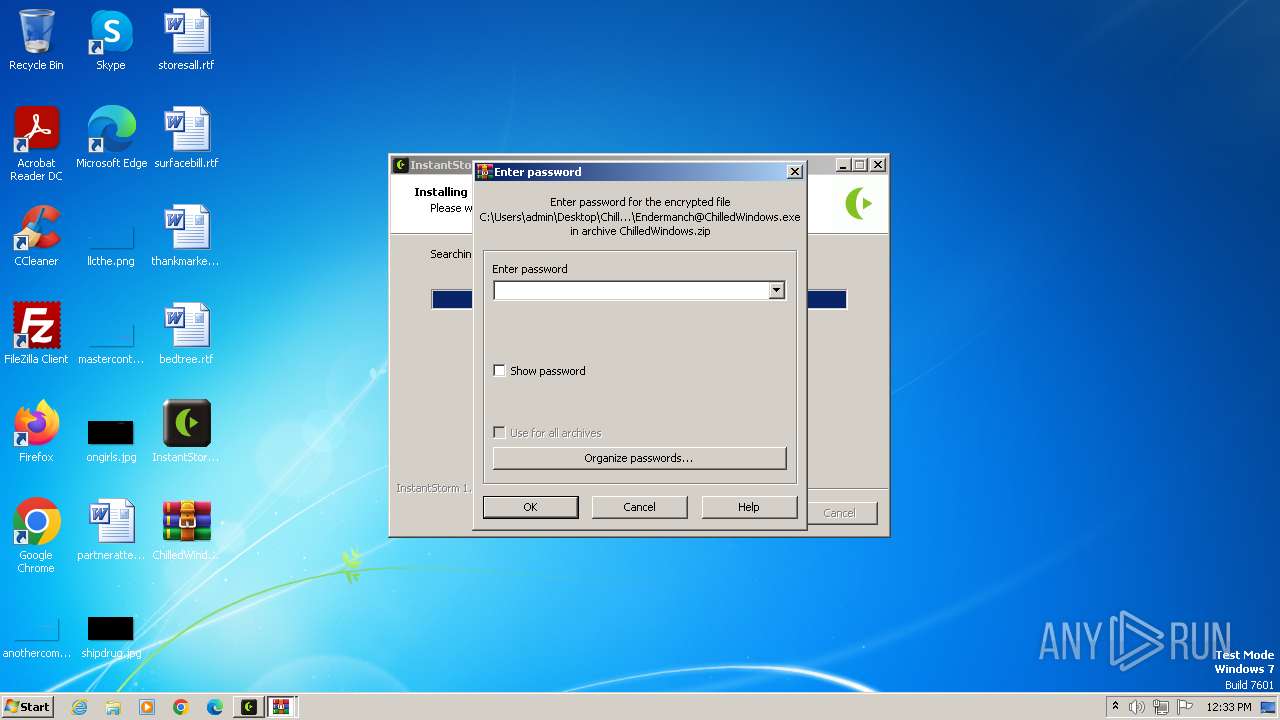1280x720 pixels.
Task: Open the Skype desktop shortcut
Action: [x=110, y=40]
